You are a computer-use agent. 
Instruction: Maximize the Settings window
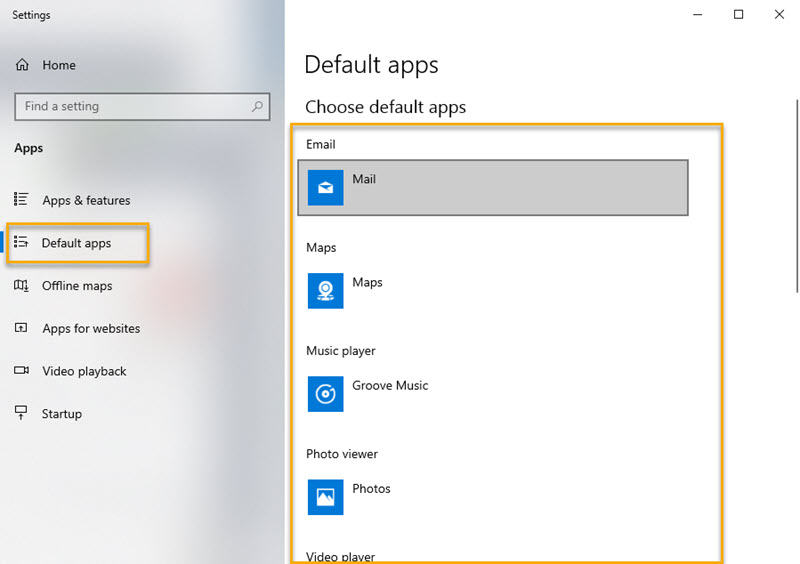[738, 14]
